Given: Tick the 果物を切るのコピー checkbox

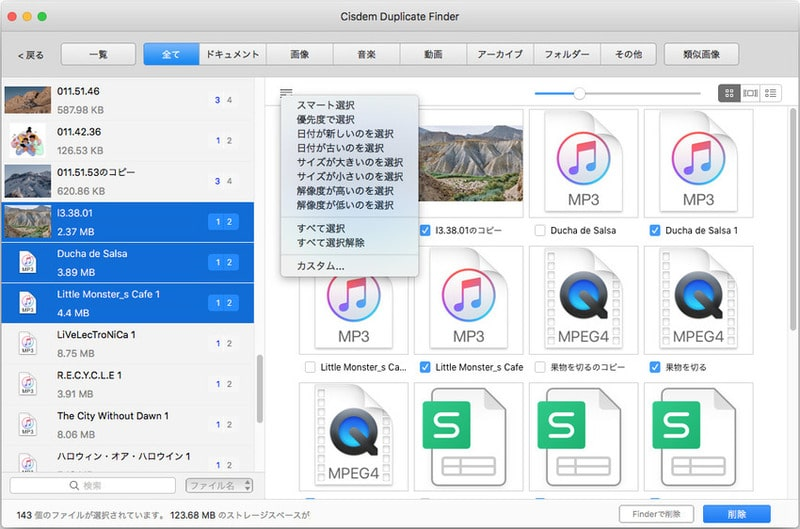Looking at the screenshot, I should point(541,367).
